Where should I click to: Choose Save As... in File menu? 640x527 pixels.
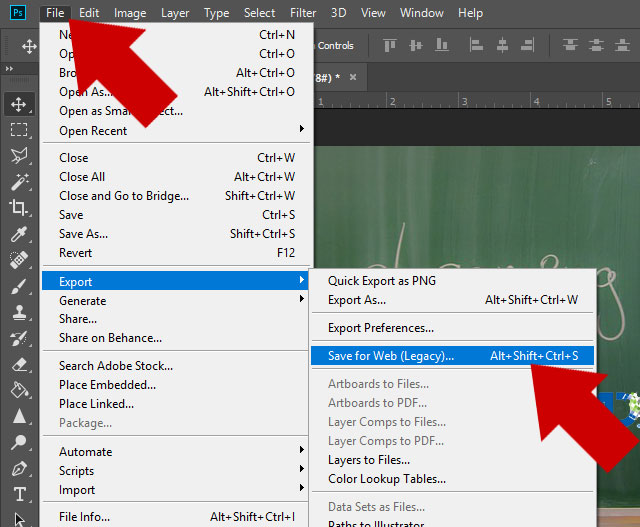click(177, 233)
